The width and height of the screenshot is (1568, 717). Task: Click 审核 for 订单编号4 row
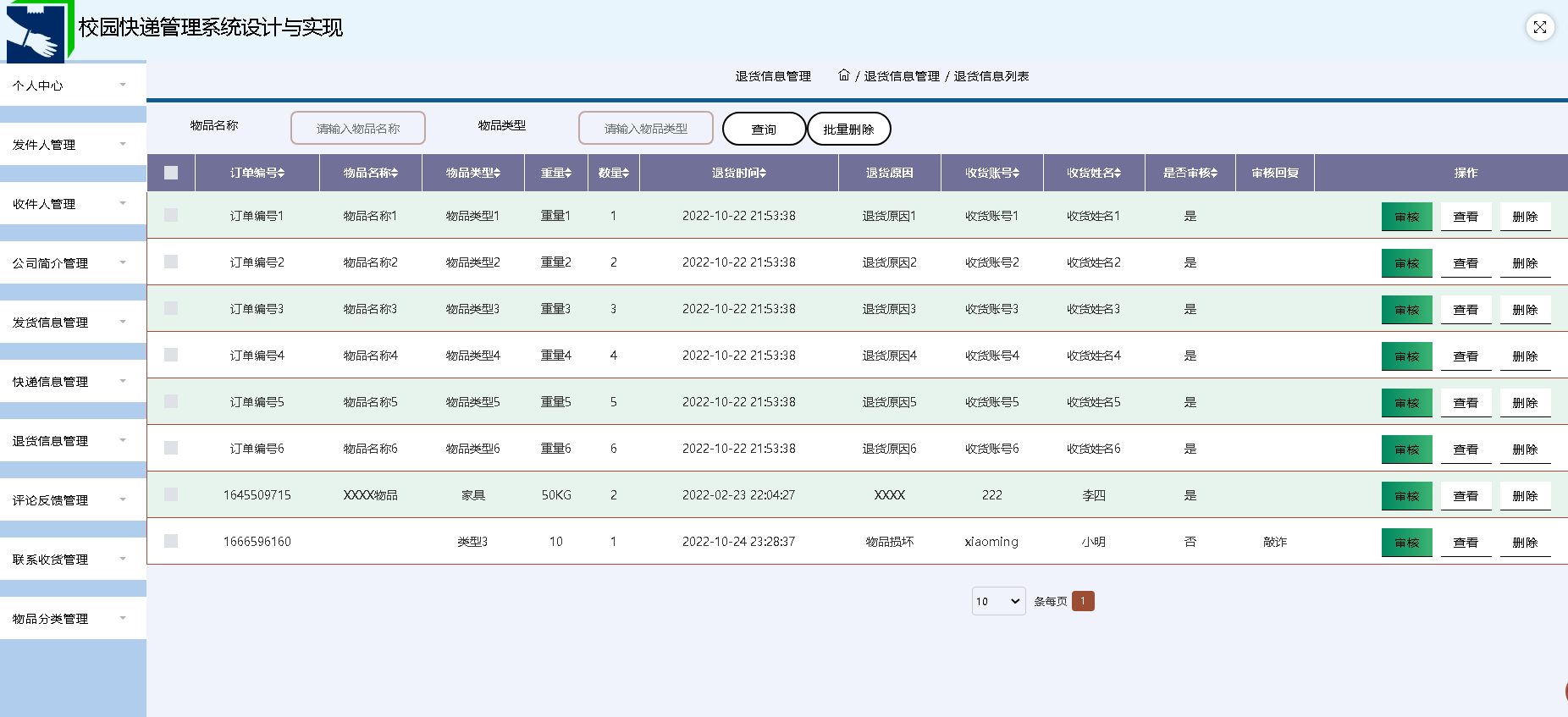click(1407, 356)
